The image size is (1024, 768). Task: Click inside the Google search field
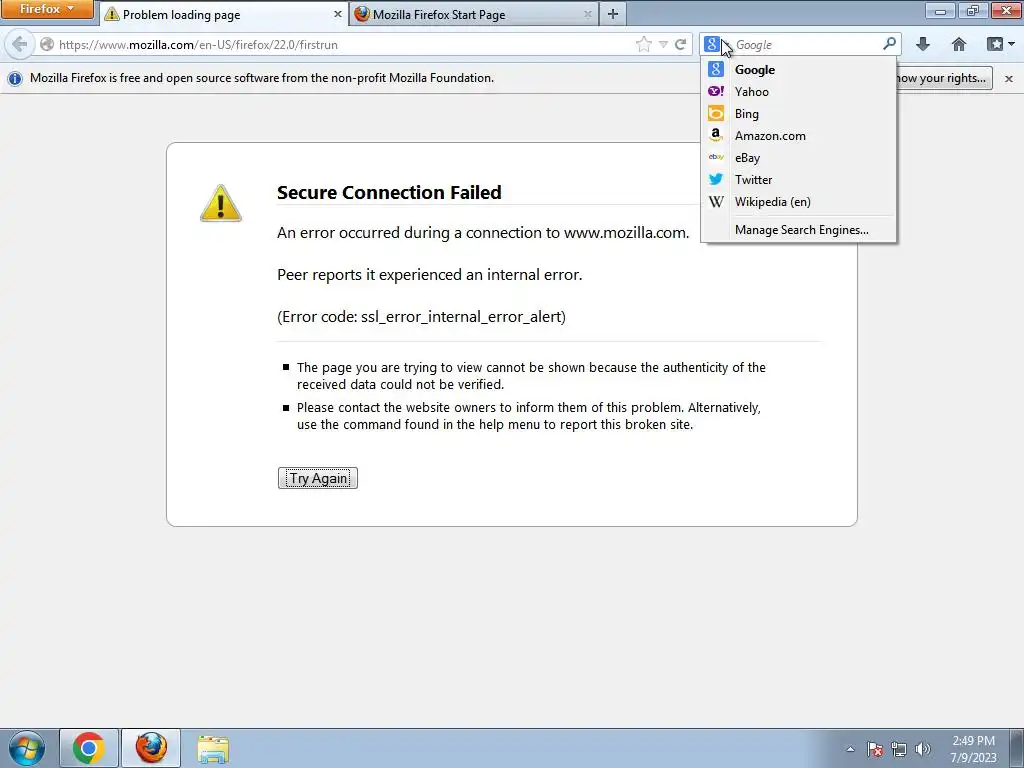coord(807,44)
